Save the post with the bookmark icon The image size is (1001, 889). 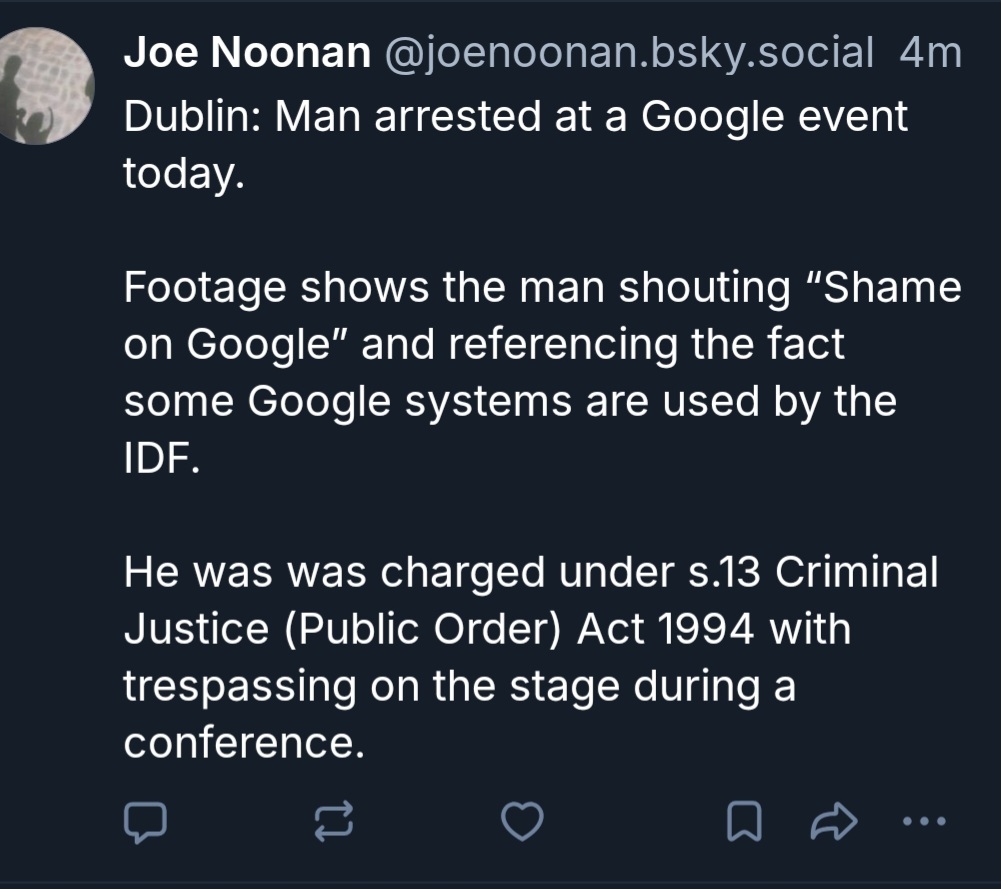(x=744, y=822)
